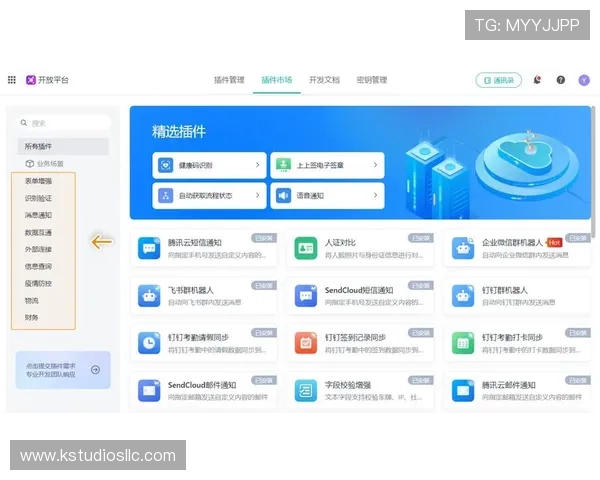
Task: Select 所有插件 in sidebar
Action: [63, 146]
